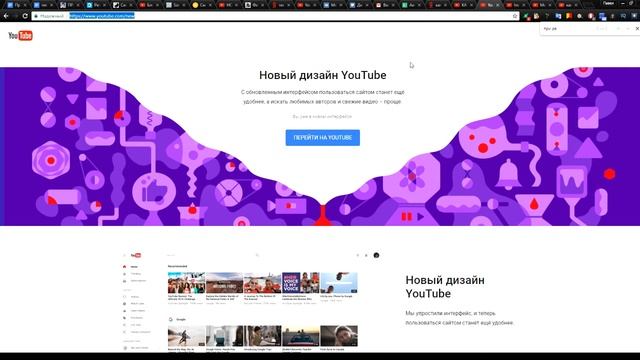Go back with the browser back arrow

pyautogui.click(x=6, y=16)
